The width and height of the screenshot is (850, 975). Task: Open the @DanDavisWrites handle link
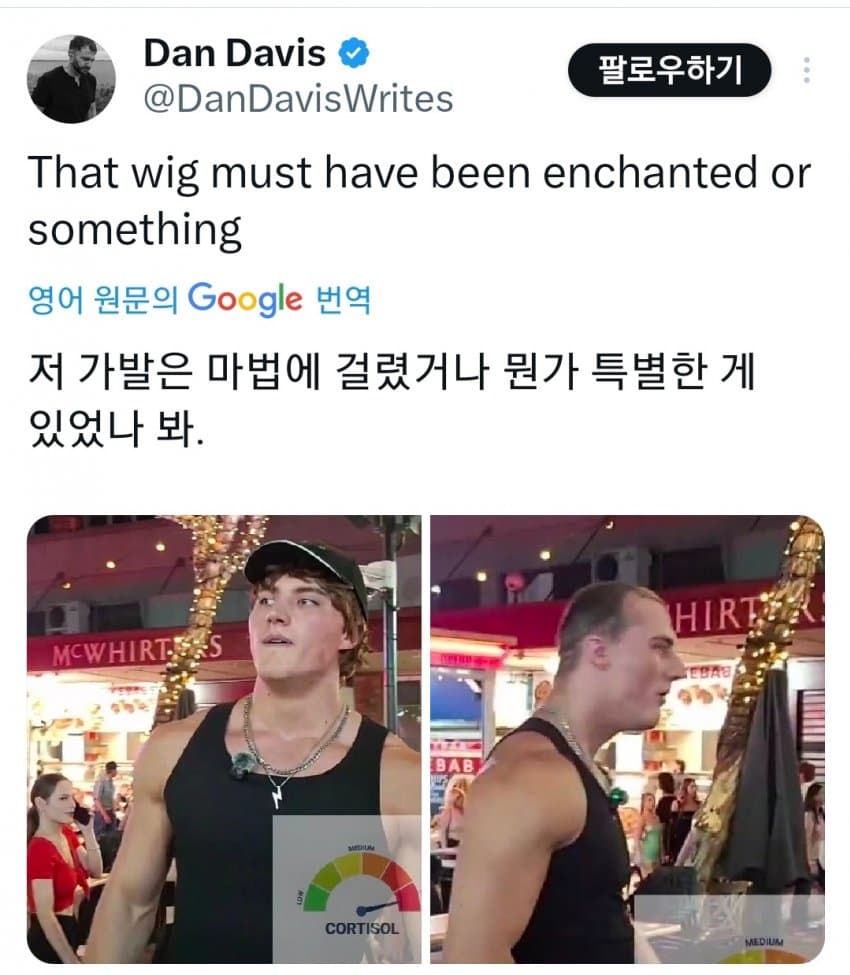[298, 99]
